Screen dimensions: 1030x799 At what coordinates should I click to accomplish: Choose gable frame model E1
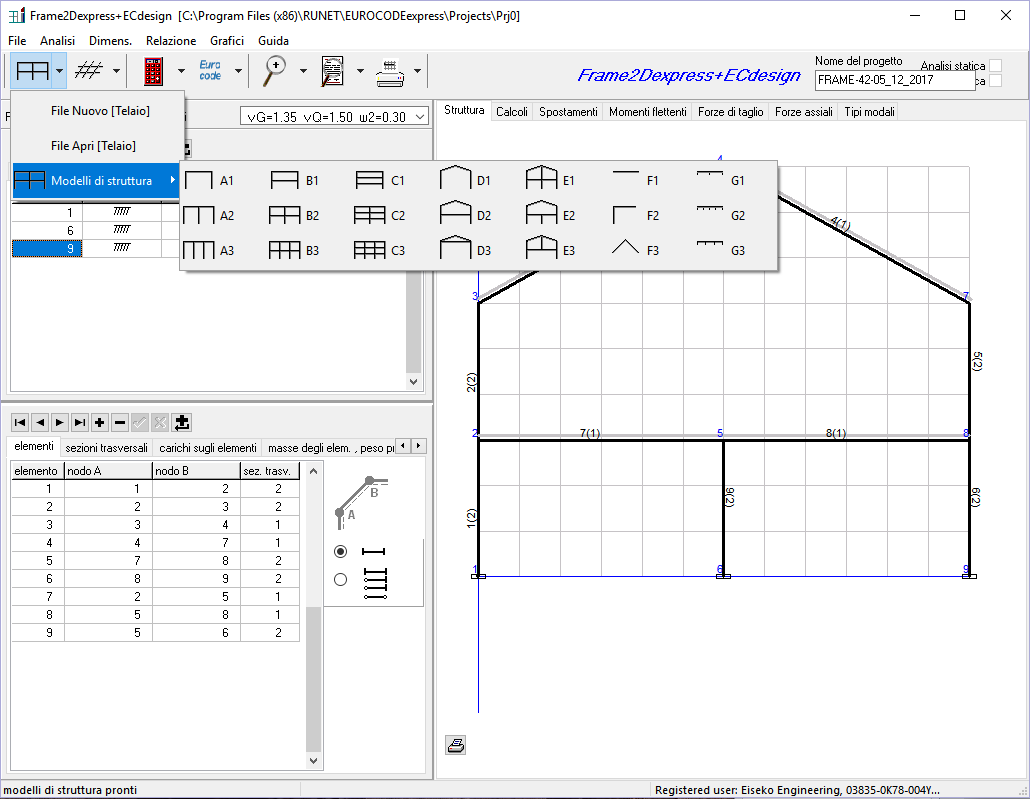click(550, 179)
